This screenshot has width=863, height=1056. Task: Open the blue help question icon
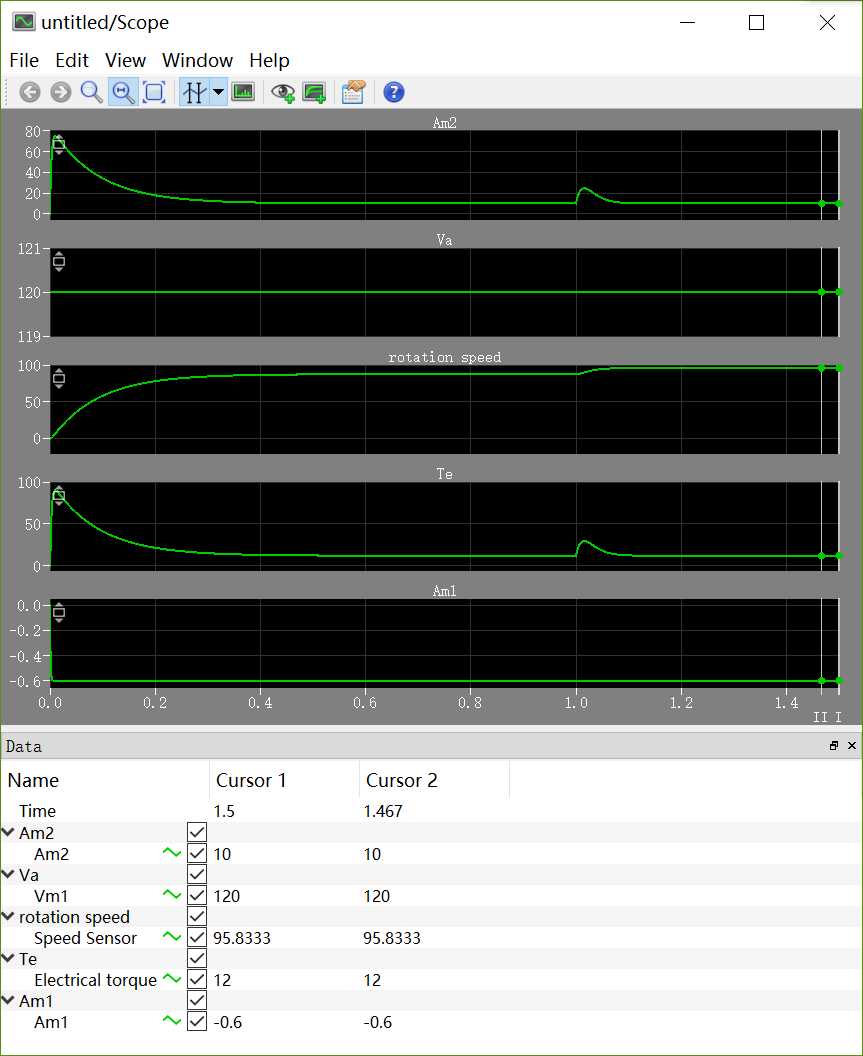click(x=394, y=92)
